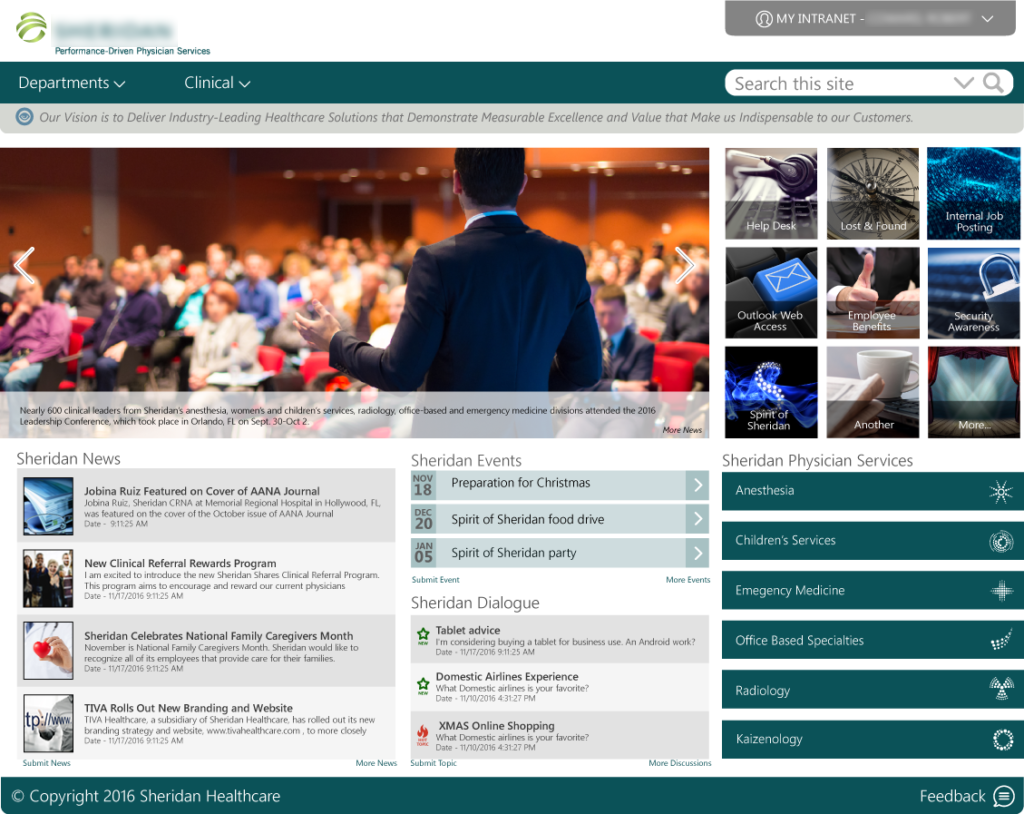Open the My Intranet dropdown chevron

[987, 19]
